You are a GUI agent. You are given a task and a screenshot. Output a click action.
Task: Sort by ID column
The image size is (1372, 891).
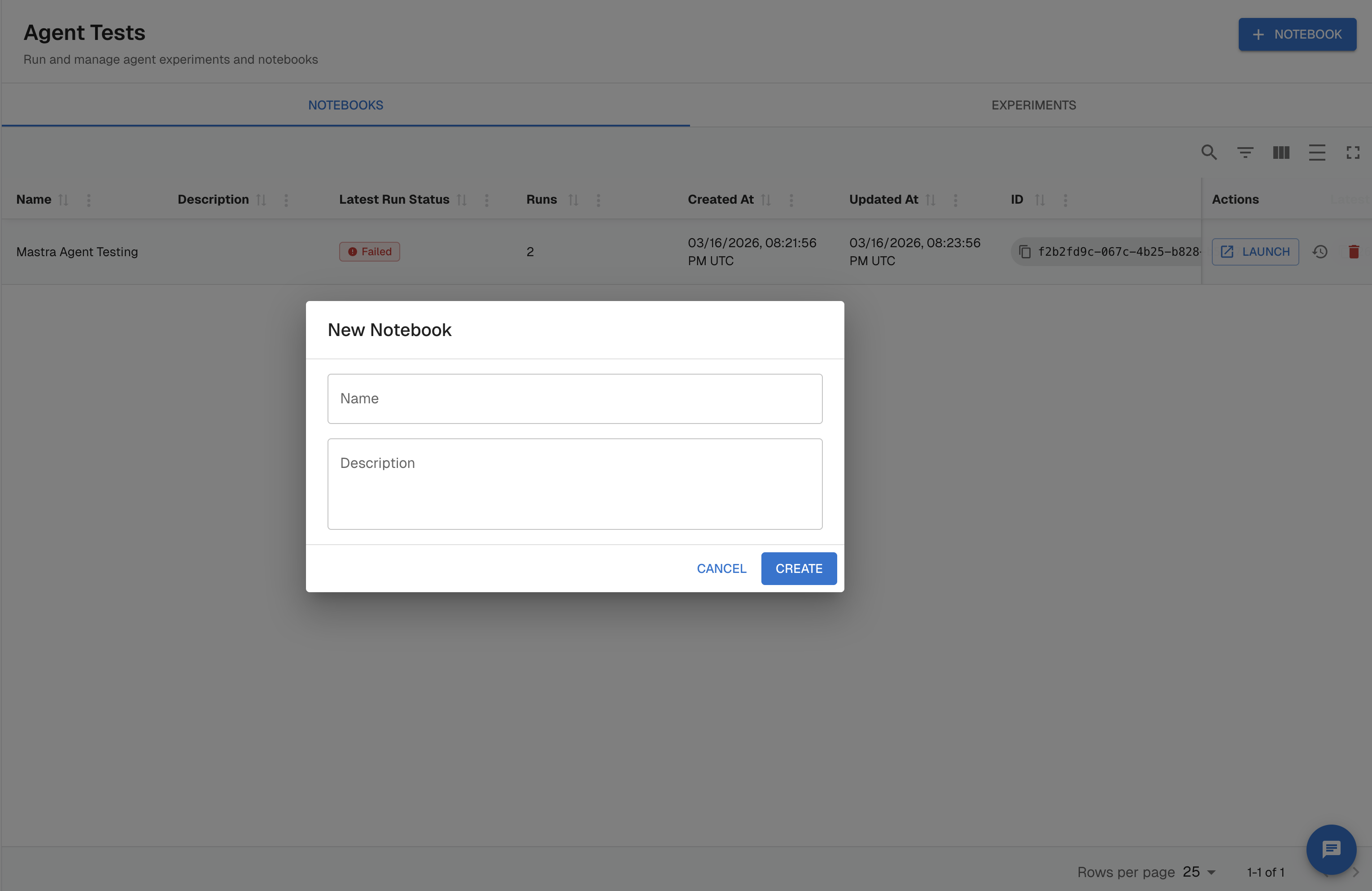(1040, 200)
